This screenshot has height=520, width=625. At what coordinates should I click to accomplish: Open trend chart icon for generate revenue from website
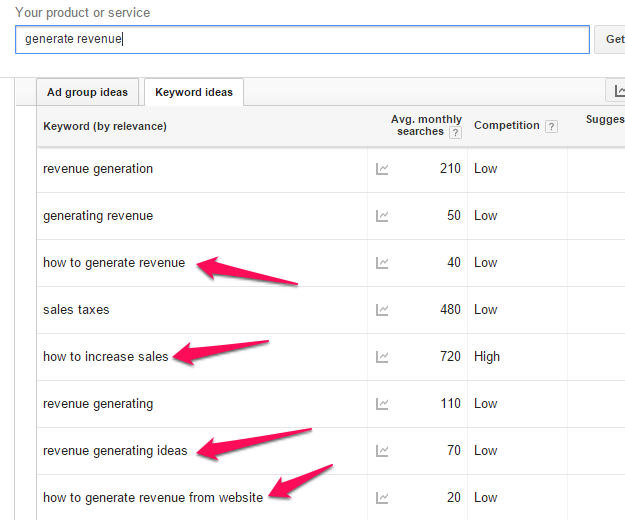(382, 498)
